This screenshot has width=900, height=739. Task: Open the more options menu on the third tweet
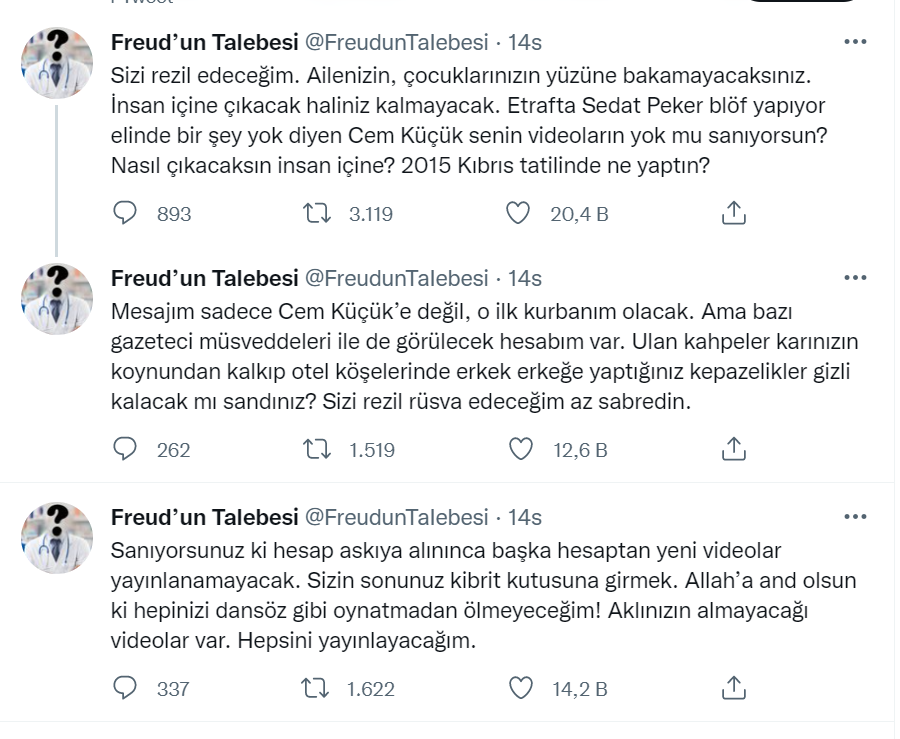click(855, 517)
